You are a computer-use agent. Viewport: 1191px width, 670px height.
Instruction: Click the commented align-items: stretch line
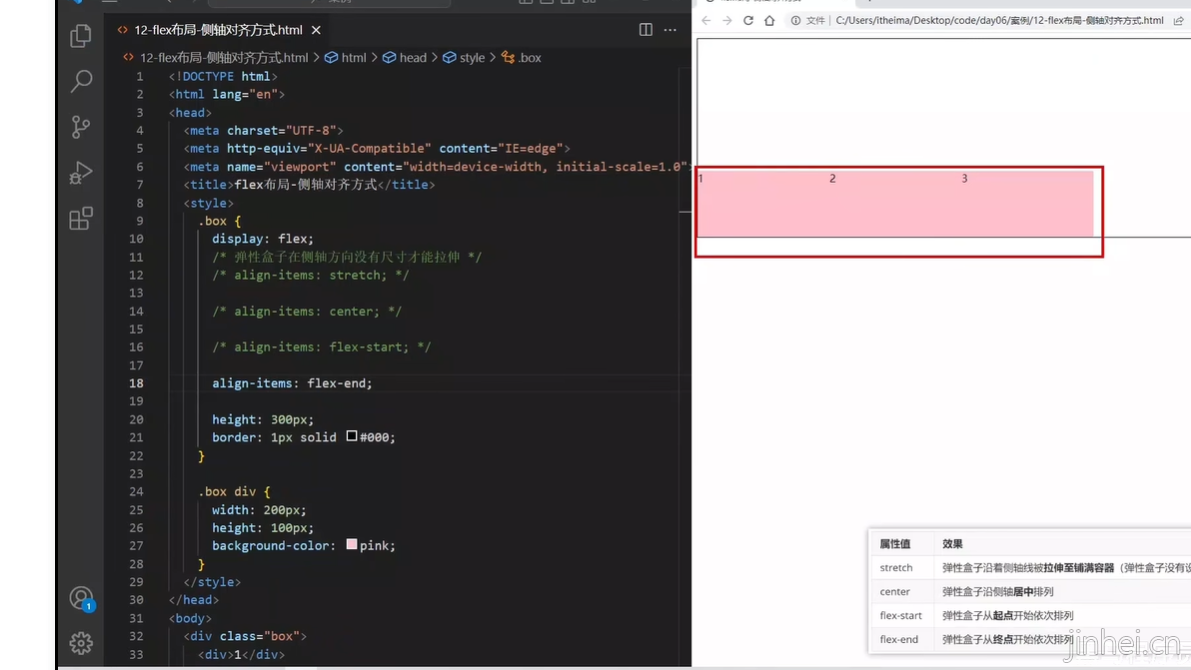coord(311,275)
